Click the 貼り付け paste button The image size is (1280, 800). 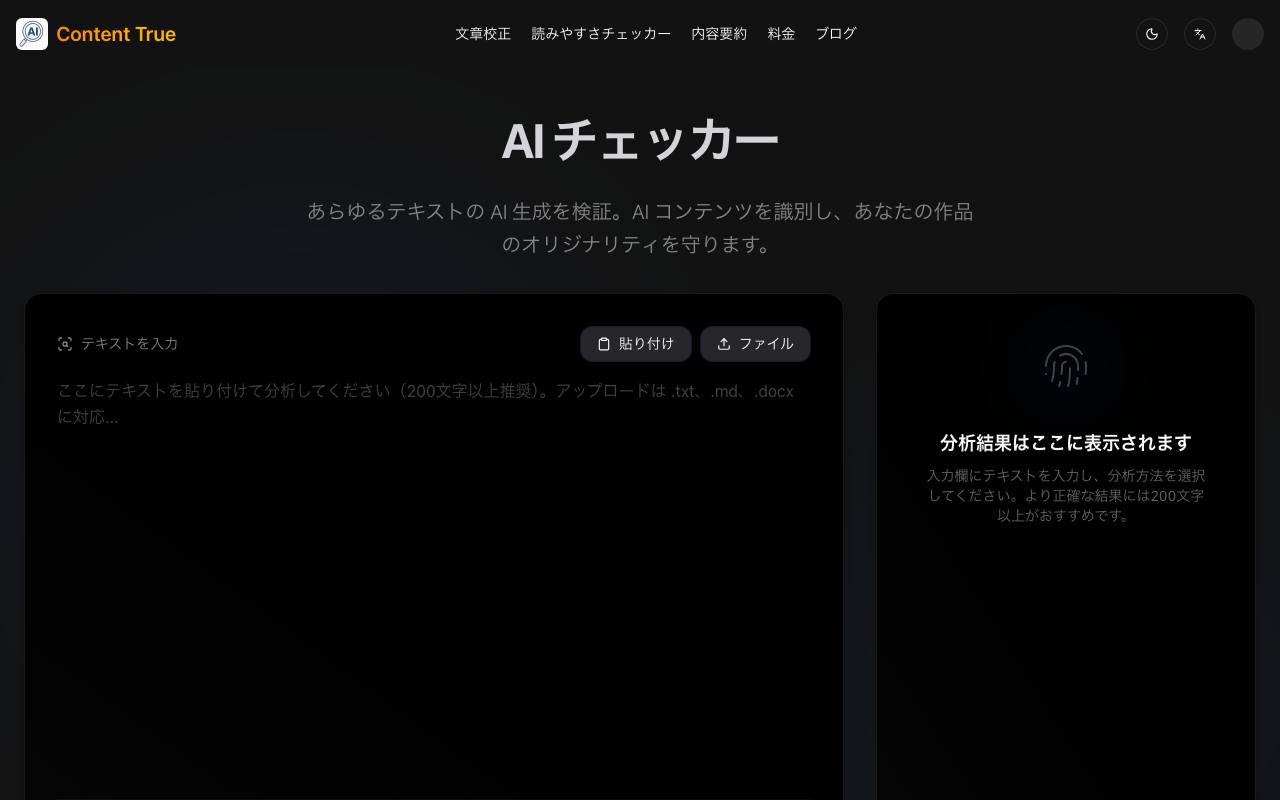click(636, 344)
